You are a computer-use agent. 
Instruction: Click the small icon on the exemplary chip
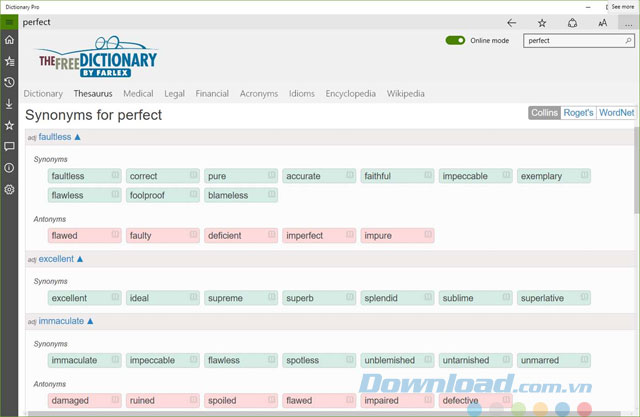(x=584, y=175)
